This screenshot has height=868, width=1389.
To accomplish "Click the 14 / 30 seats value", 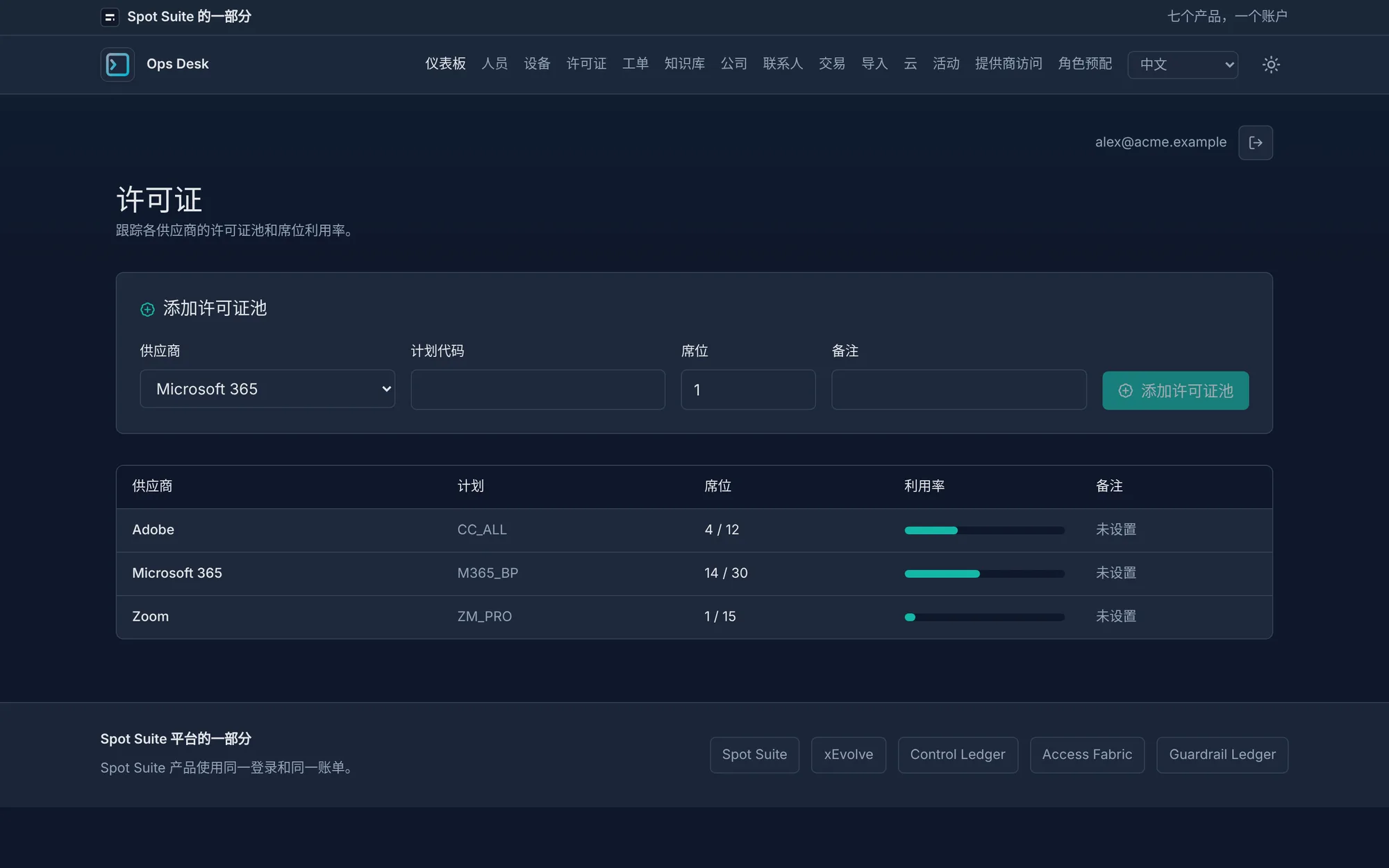I will click(x=726, y=573).
